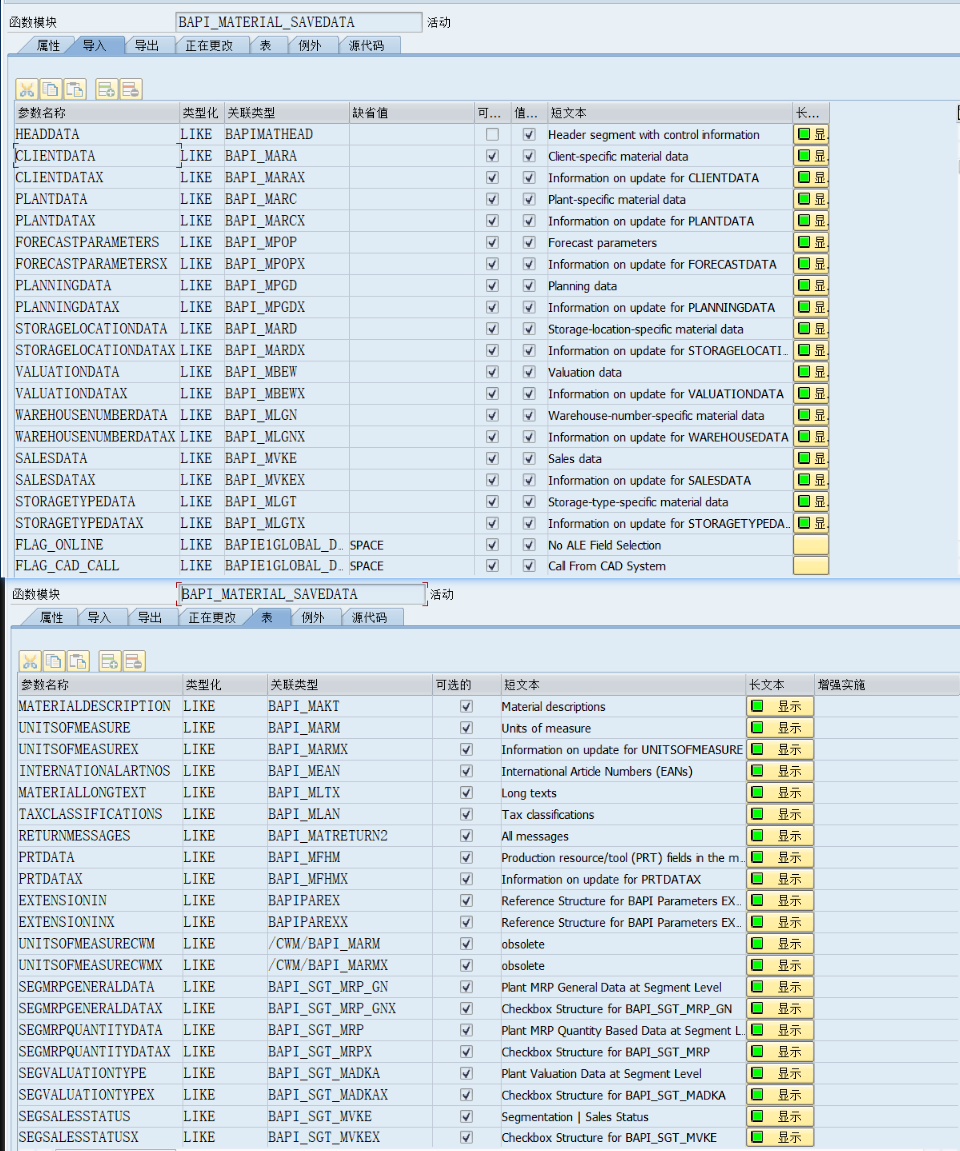Uncheck the value checkbox for SALESDATA
Viewport: 960px width, 1151px height.
[x=528, y=458]
